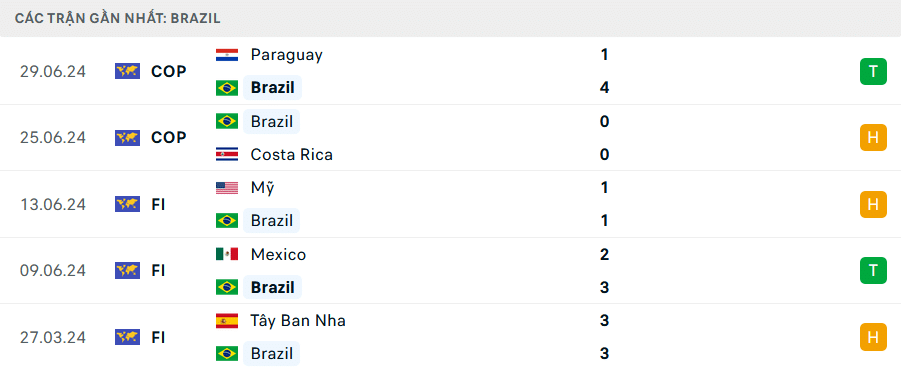The image size is (901, 379).
Task: Click the USA flag next to Mỹ
Action: [x=227, y=188]
